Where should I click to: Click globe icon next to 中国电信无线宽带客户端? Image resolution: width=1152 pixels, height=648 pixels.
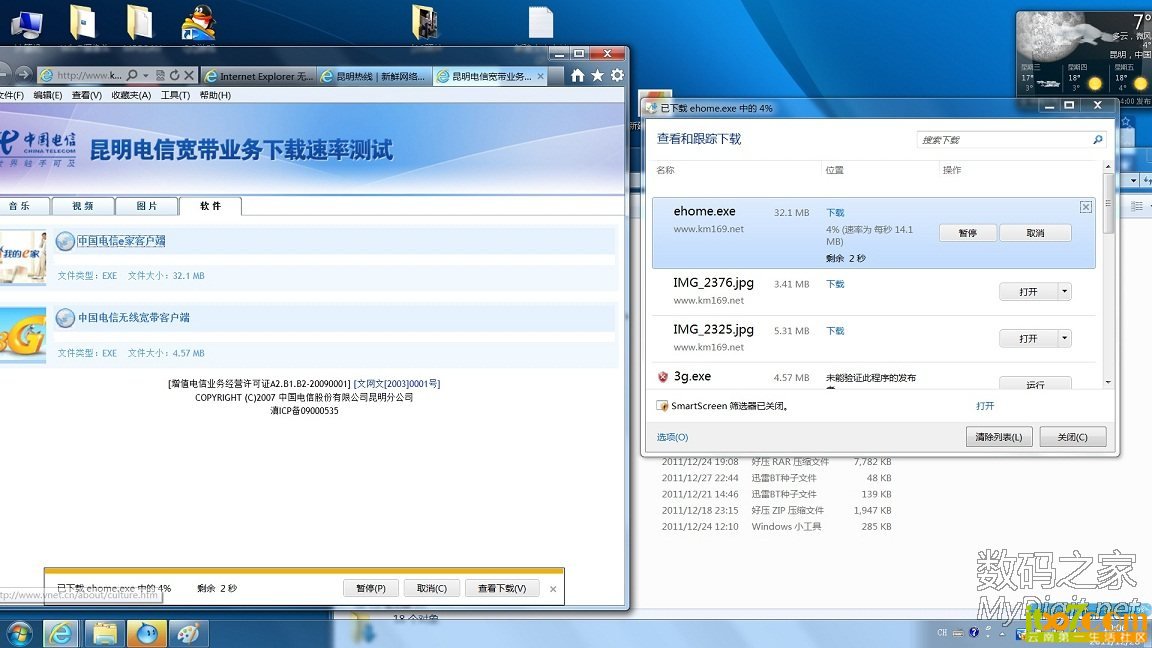[65, 317]
